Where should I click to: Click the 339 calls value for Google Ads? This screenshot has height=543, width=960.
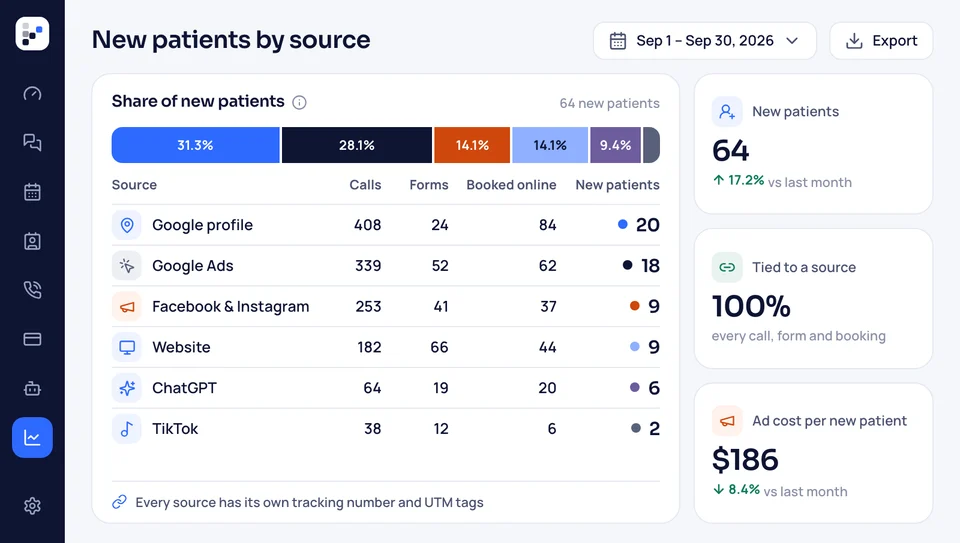point(368,266)
